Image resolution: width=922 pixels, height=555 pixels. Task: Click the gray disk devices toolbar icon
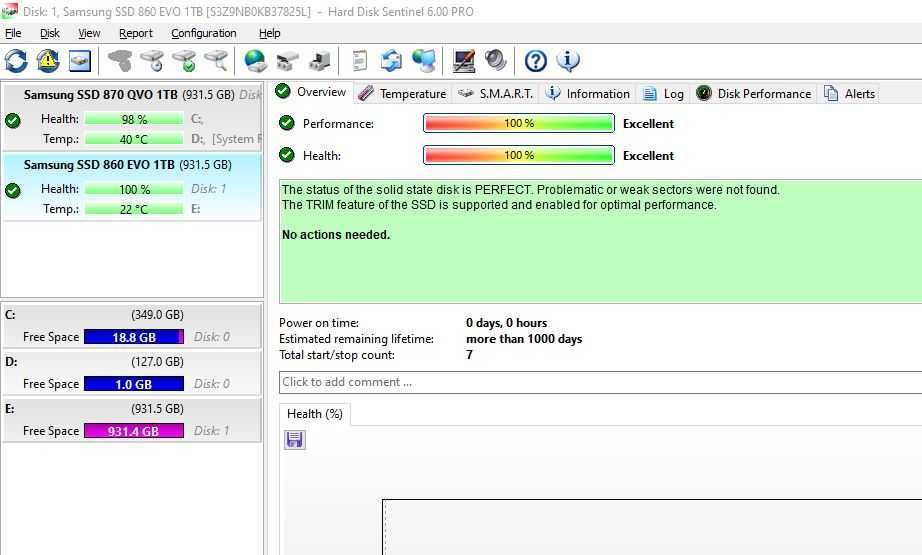click(288, 61)
